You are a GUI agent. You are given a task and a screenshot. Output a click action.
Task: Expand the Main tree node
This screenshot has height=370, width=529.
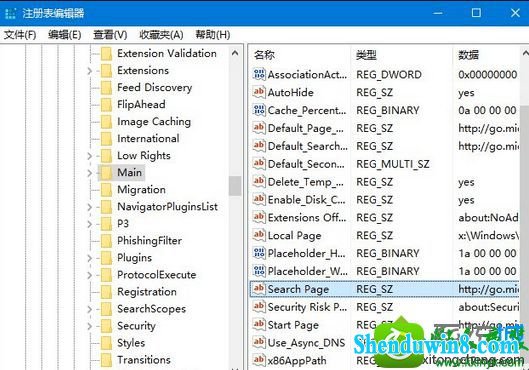pos(89,173)
